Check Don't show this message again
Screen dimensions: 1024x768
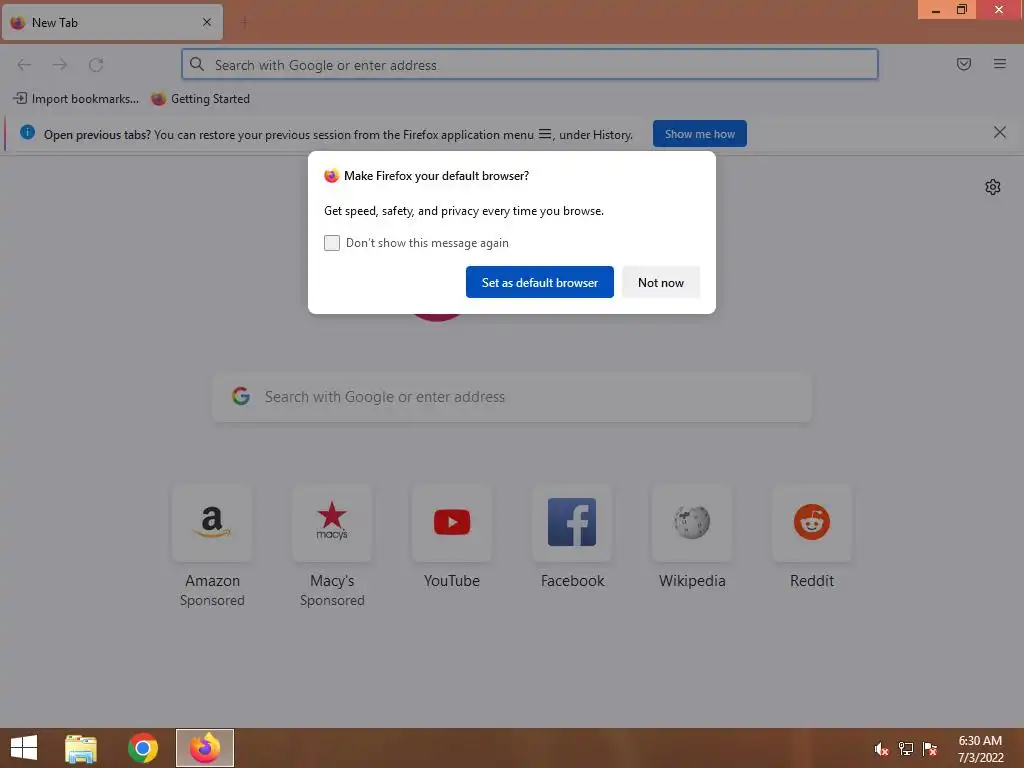332,243
